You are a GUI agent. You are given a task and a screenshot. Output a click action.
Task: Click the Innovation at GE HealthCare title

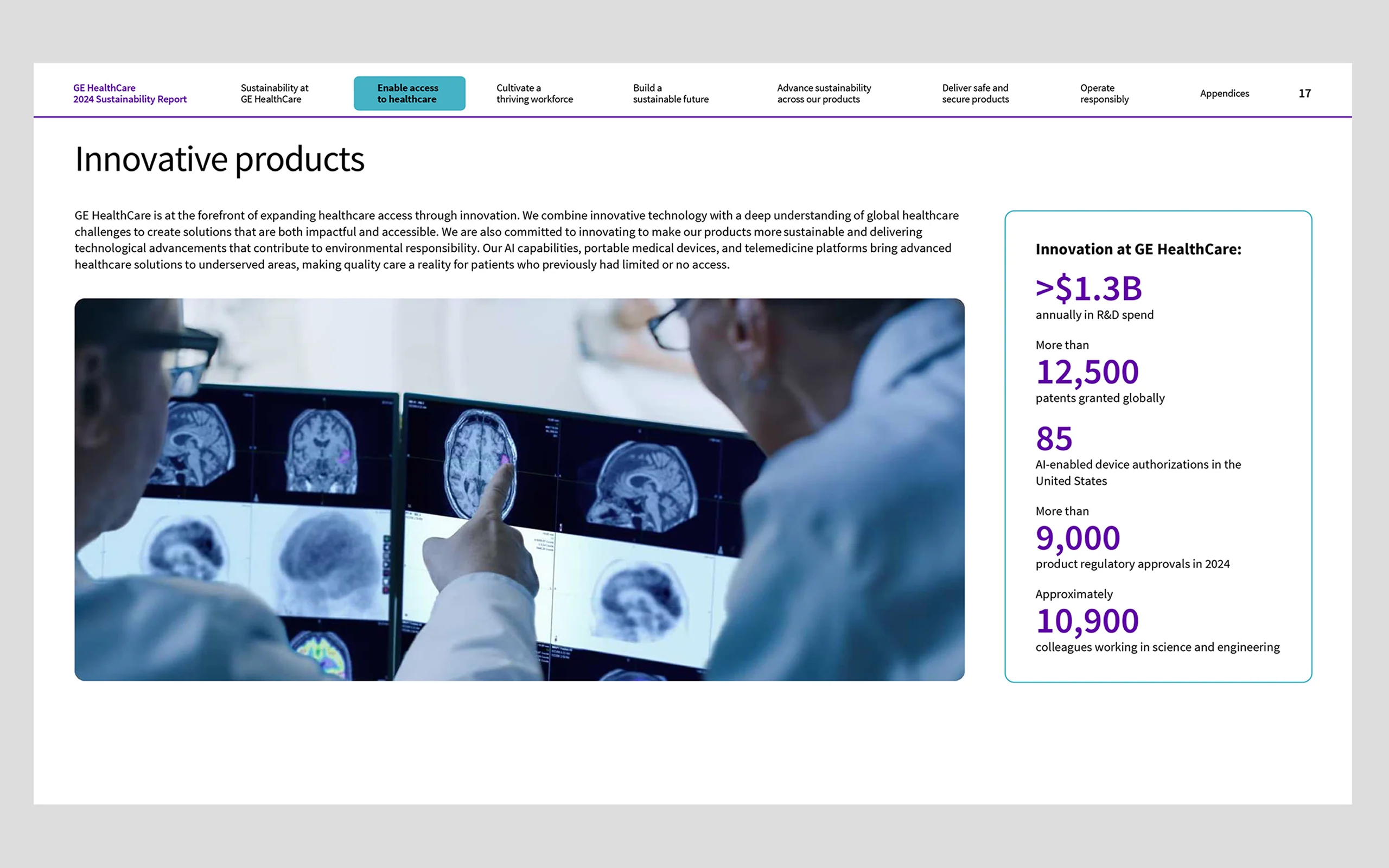pyautogui.click(x=1138, y=249)
